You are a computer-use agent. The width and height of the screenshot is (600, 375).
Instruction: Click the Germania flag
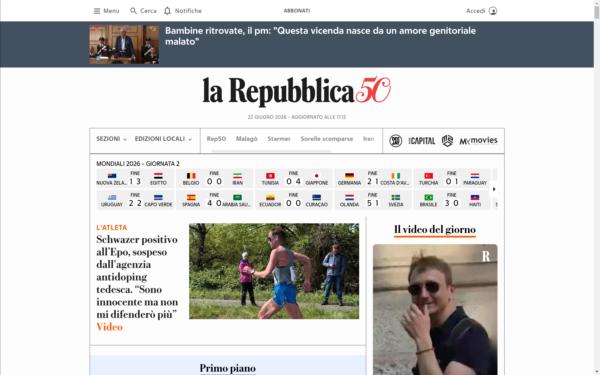tap(349, 176)
